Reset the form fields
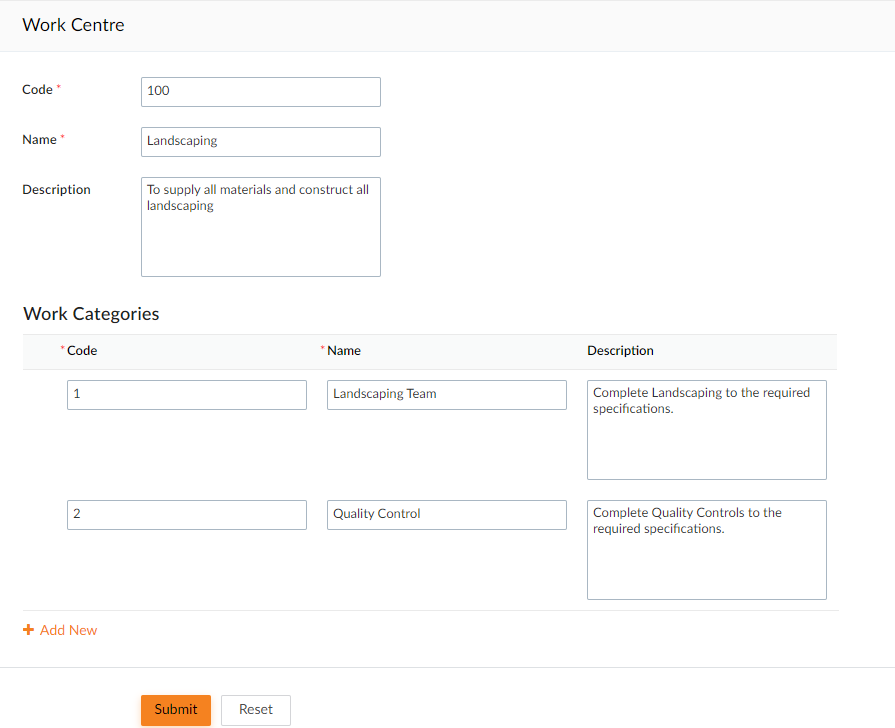This screenshot has width=895, height=728. click(x=256, y=710)
